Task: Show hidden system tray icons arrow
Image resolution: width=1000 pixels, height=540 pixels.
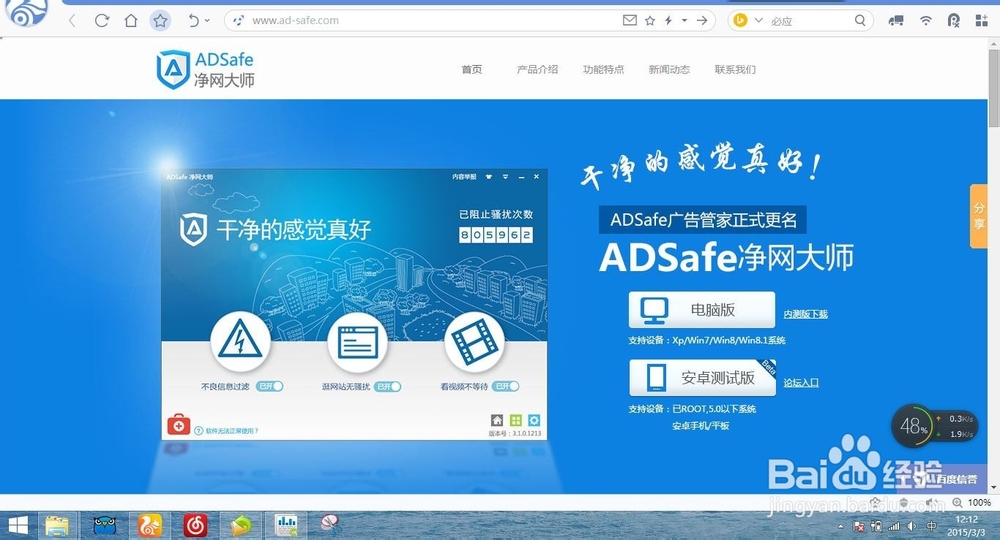Action: (841, 527)
